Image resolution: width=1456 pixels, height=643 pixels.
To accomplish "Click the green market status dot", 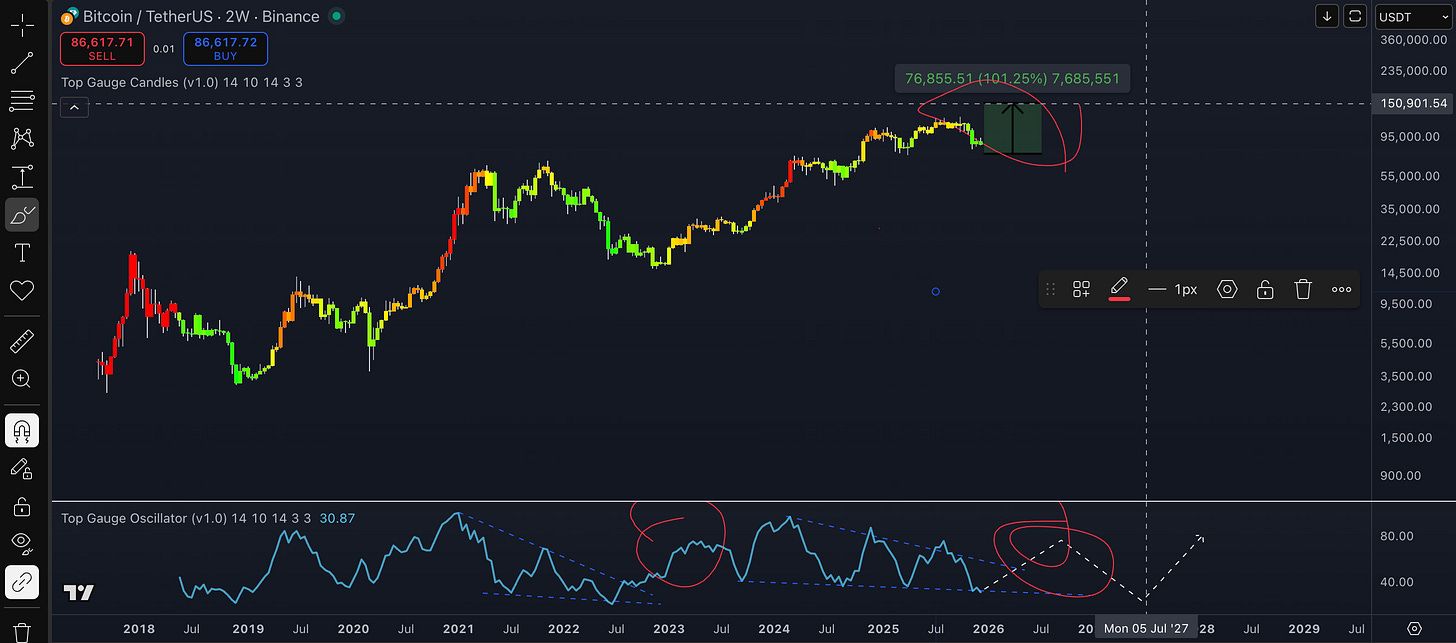I will [337, 16].
